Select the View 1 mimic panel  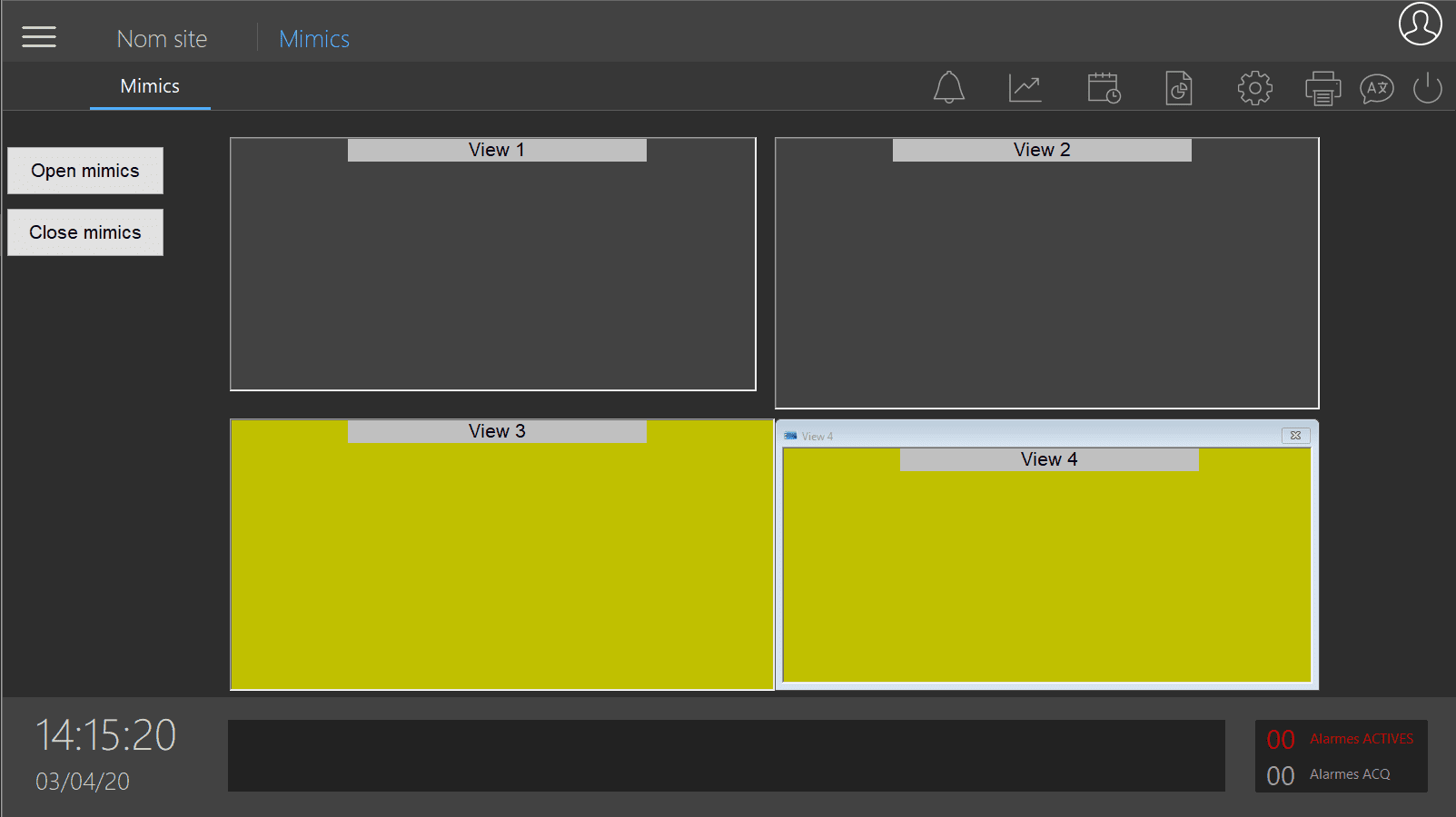(x=492, y=272)
